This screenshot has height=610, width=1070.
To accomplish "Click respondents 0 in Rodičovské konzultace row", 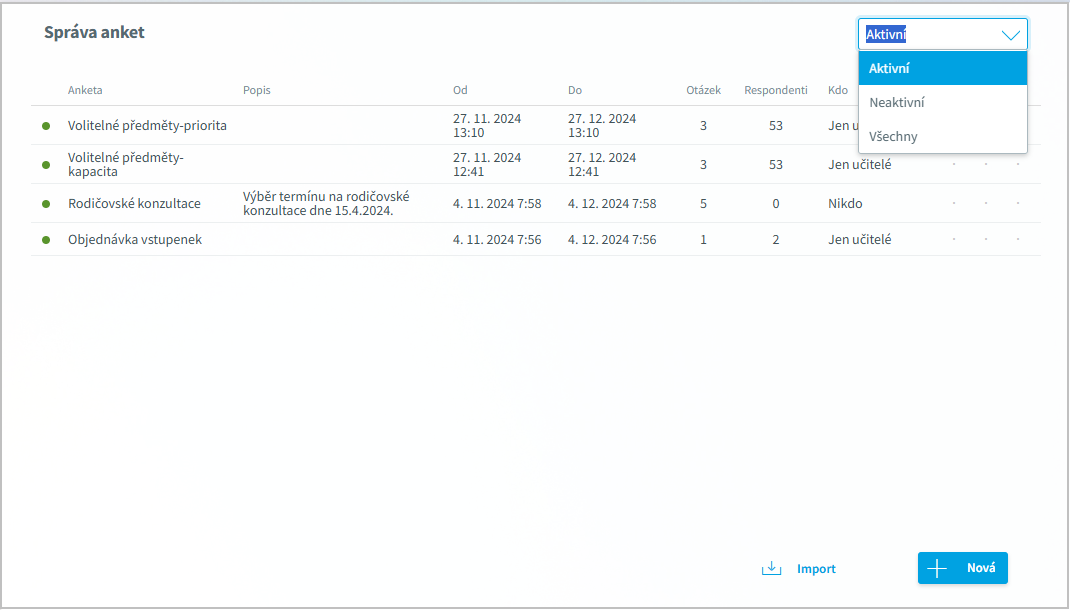I will 776,203.
